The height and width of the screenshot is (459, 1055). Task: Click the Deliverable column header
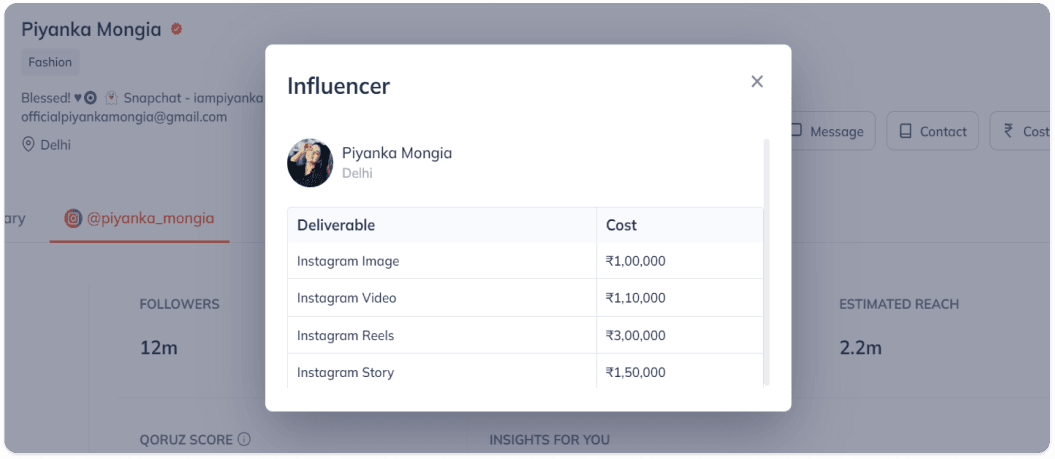[x=442, y=225]
